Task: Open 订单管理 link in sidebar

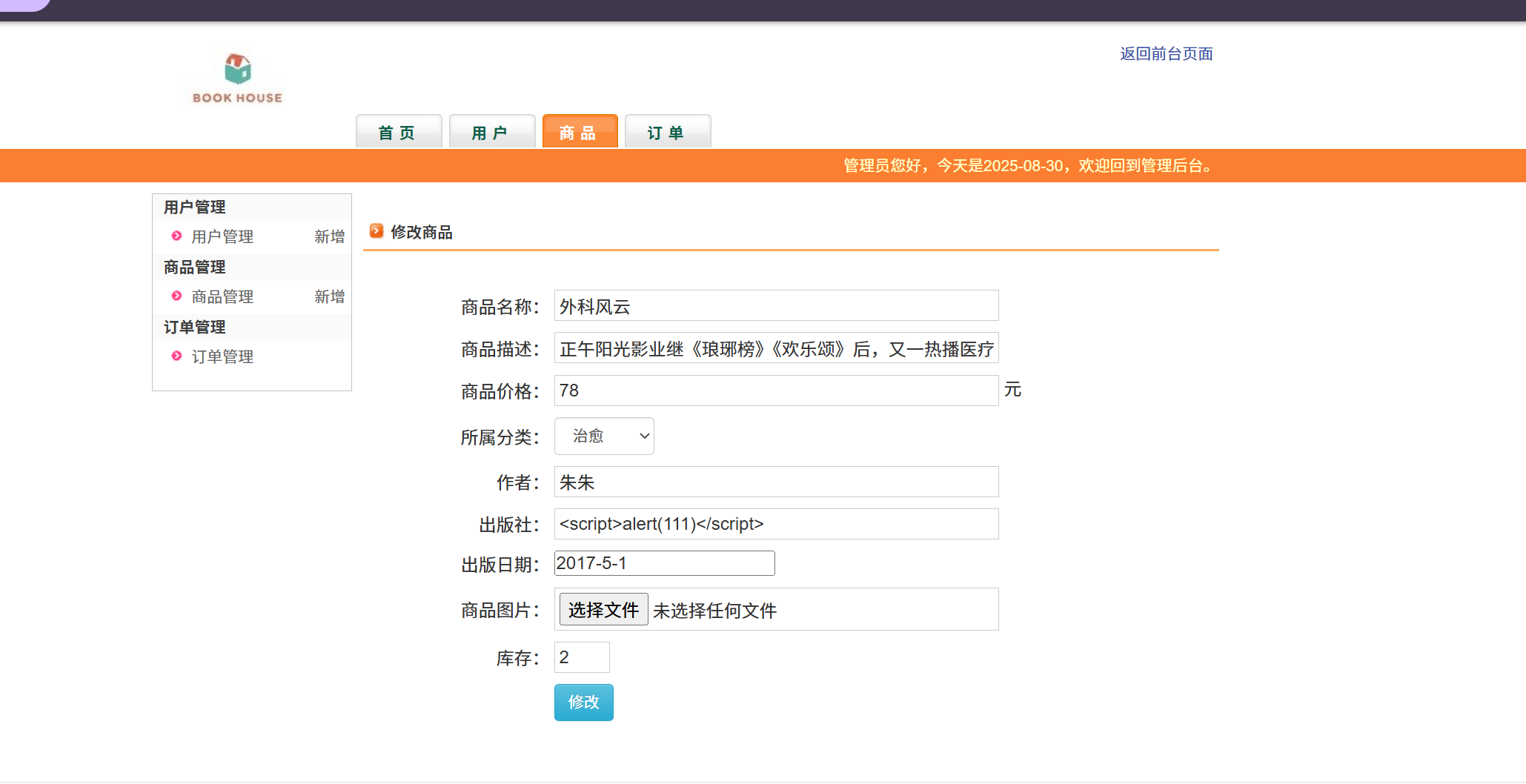Action: (x=222, y=356)
